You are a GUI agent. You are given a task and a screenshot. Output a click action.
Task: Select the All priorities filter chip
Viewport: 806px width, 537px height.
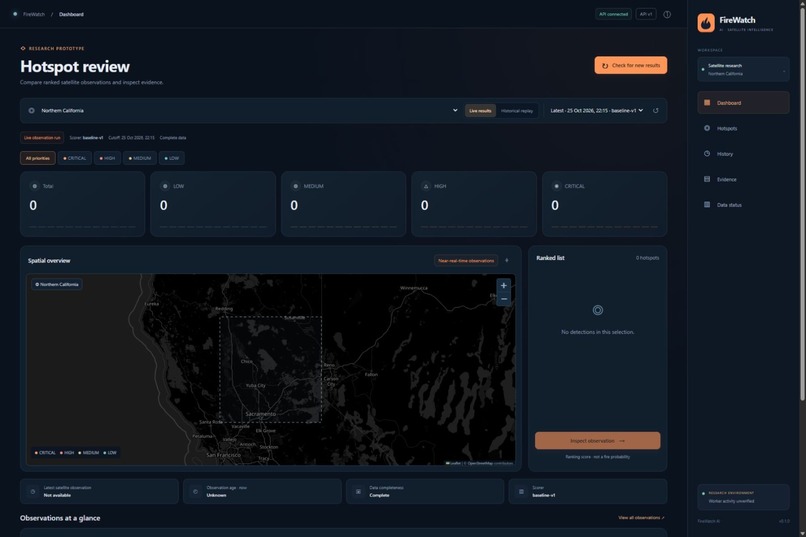pos(38,158)
